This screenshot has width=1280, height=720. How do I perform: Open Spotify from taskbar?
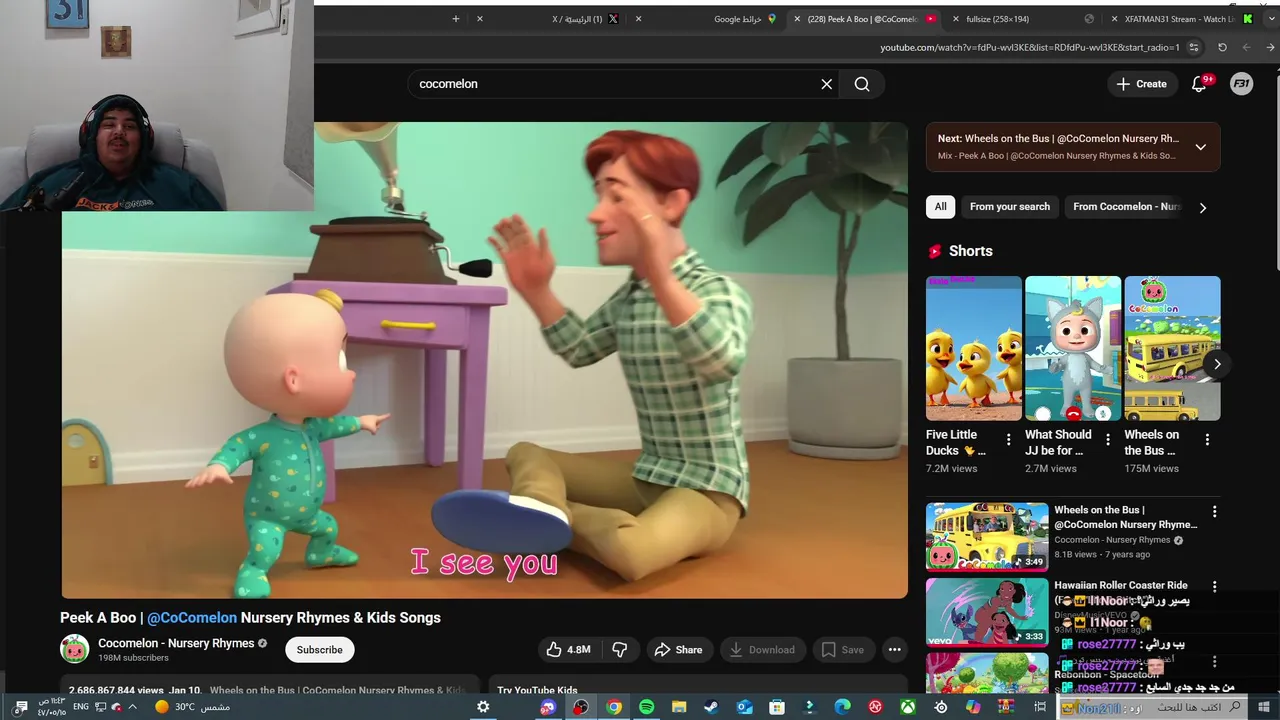coord(646,707)
